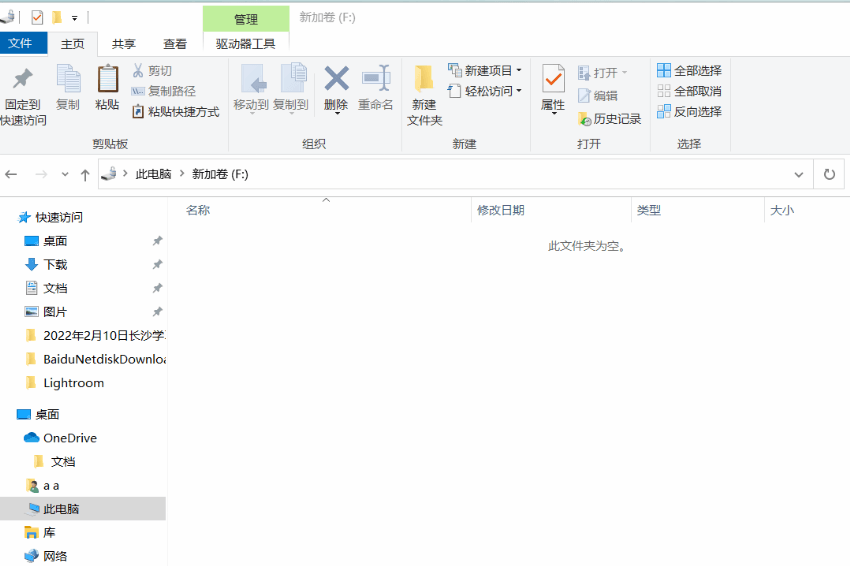Switch to the 主页 home ribbon tab
The height and width of the screenshot is (566, 850).
(x=73, y=44)
